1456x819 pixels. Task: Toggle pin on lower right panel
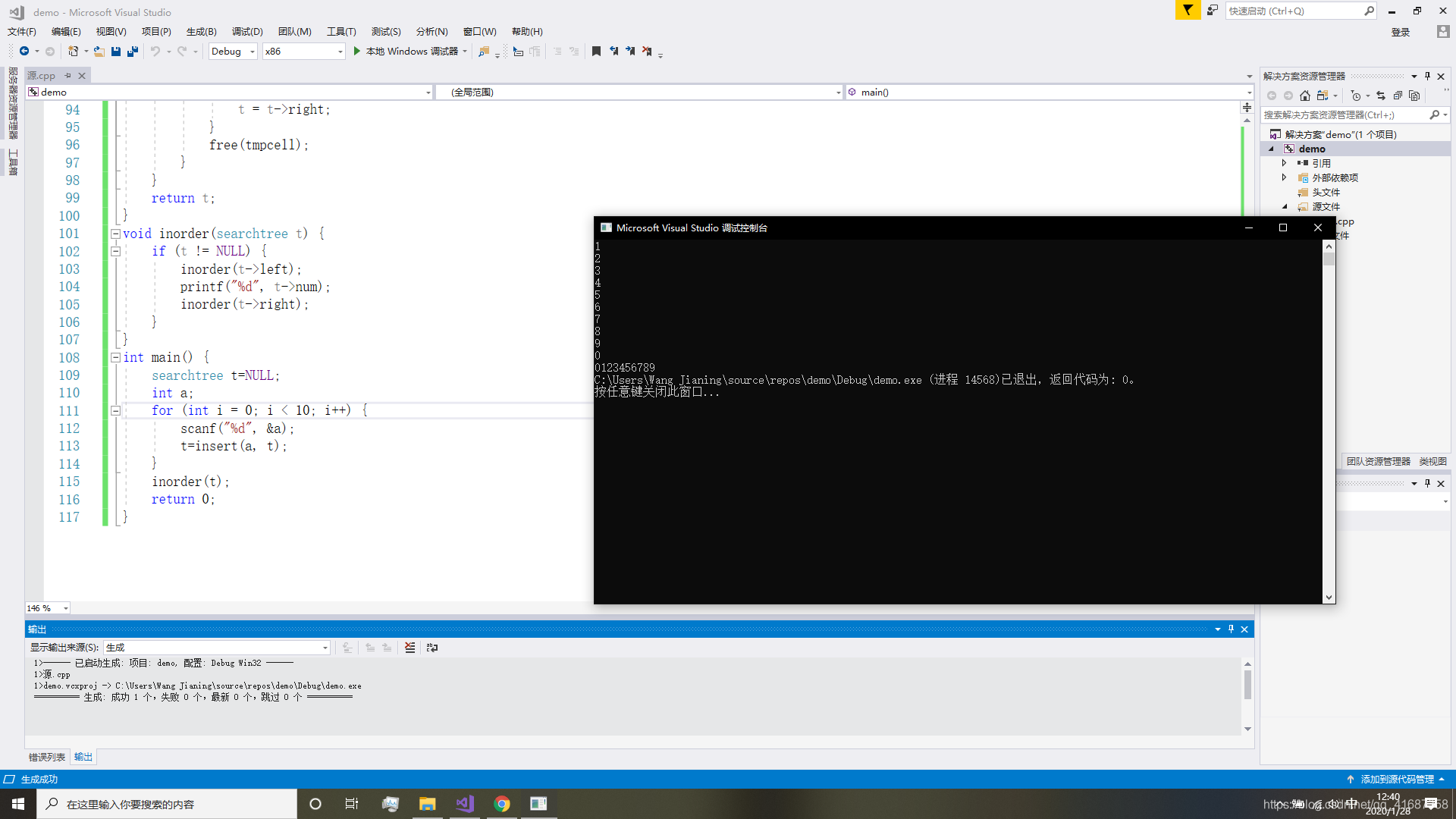pos(1427,483)
